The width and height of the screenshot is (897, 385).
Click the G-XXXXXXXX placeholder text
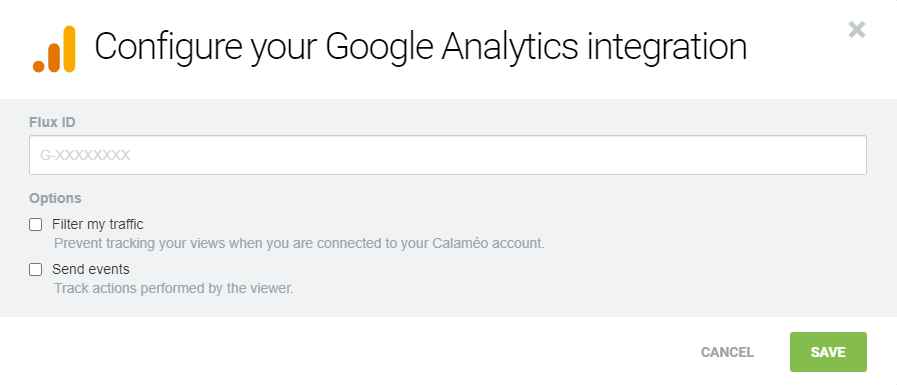click(85, 155)
